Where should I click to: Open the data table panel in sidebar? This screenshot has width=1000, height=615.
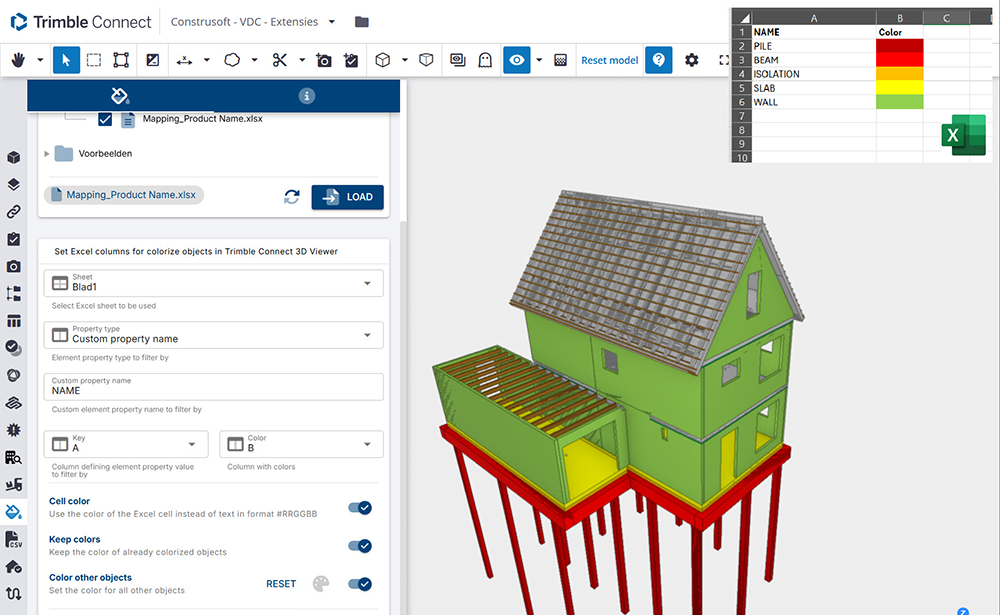point(13,321)
